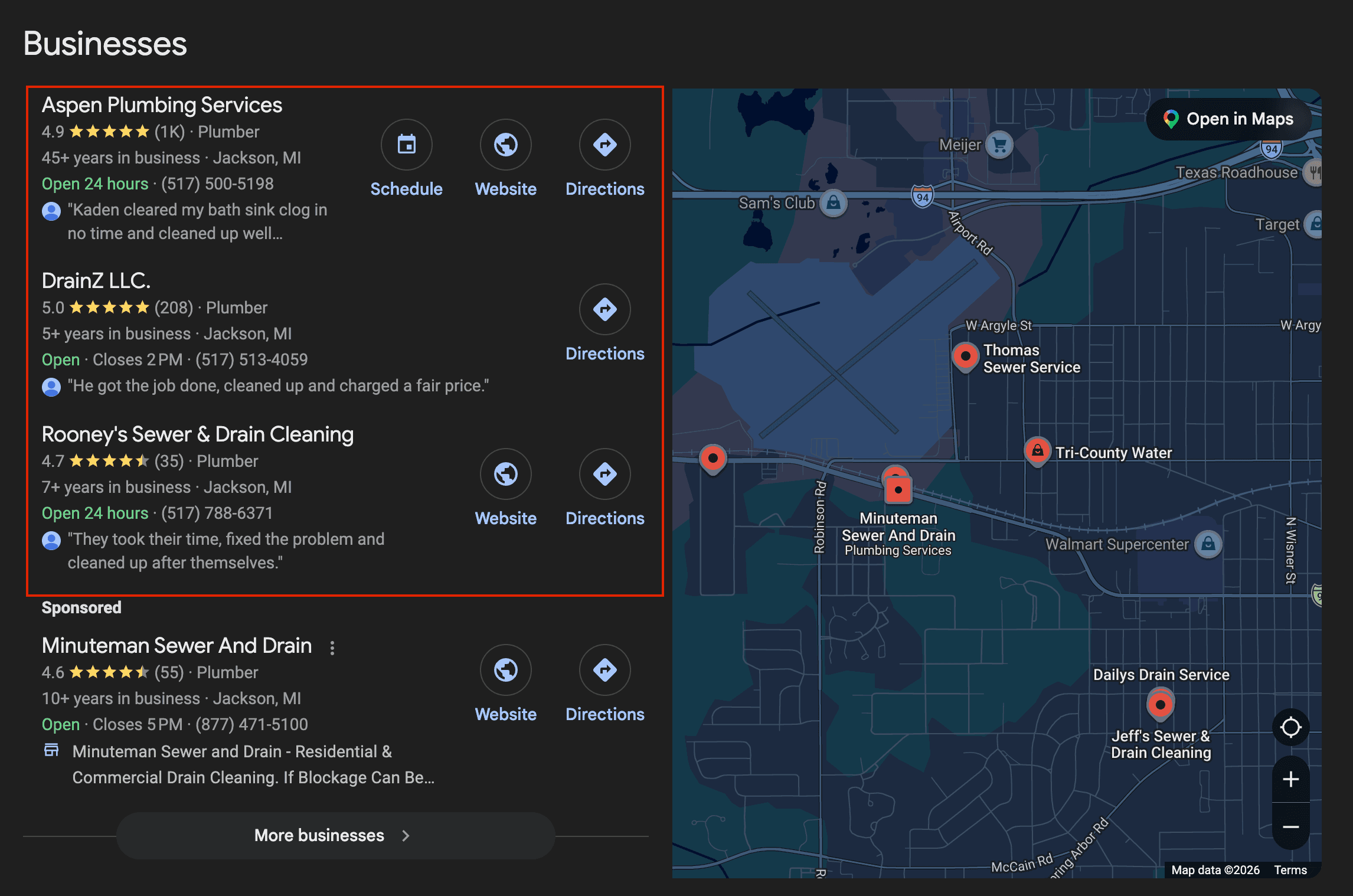The image size is (1353, 896).
Task: Get Directions to Rooney's Sewer & Drain Cleaning
Action: pos(605,474)
